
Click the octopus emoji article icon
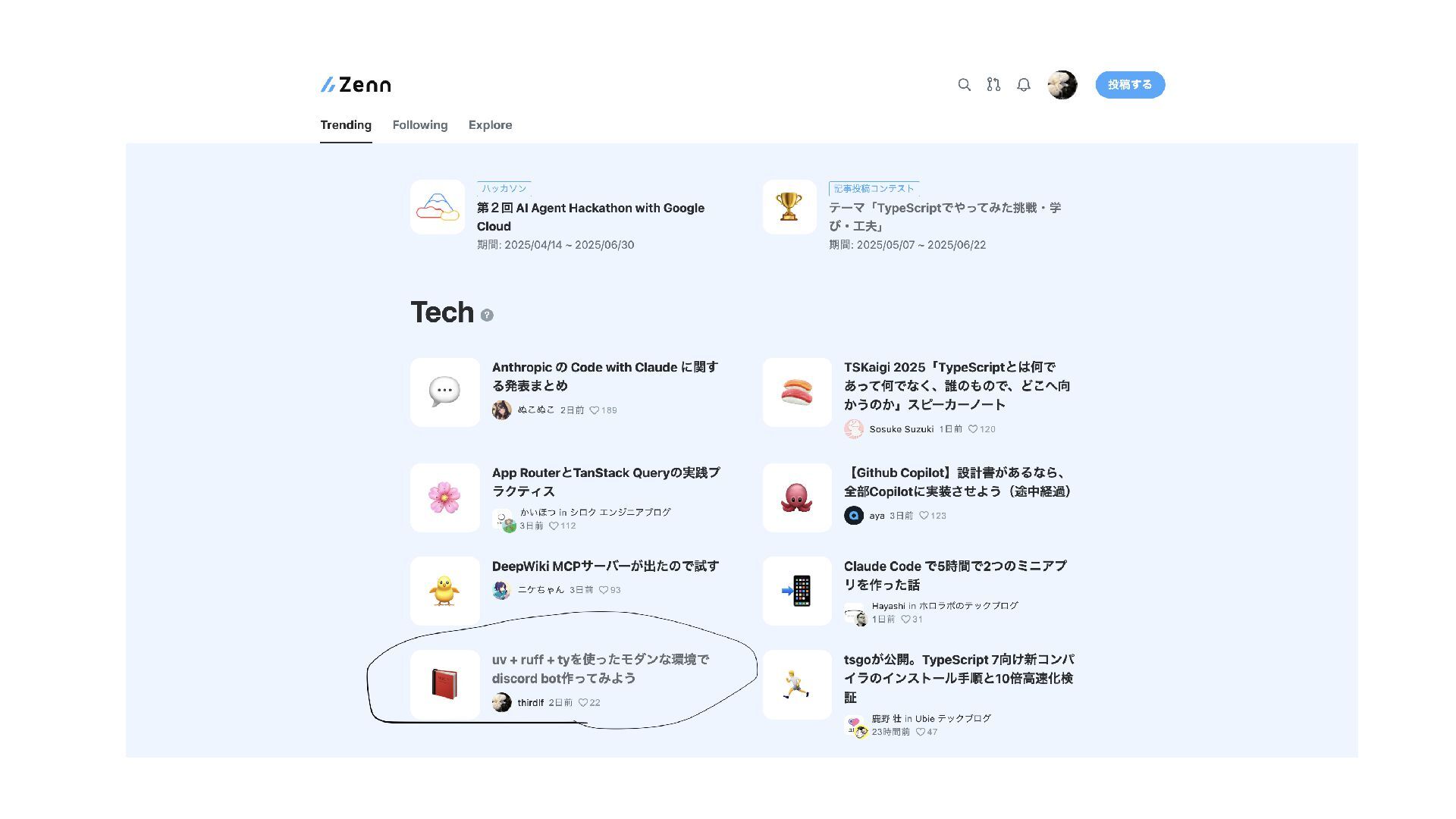click(797, 497)
